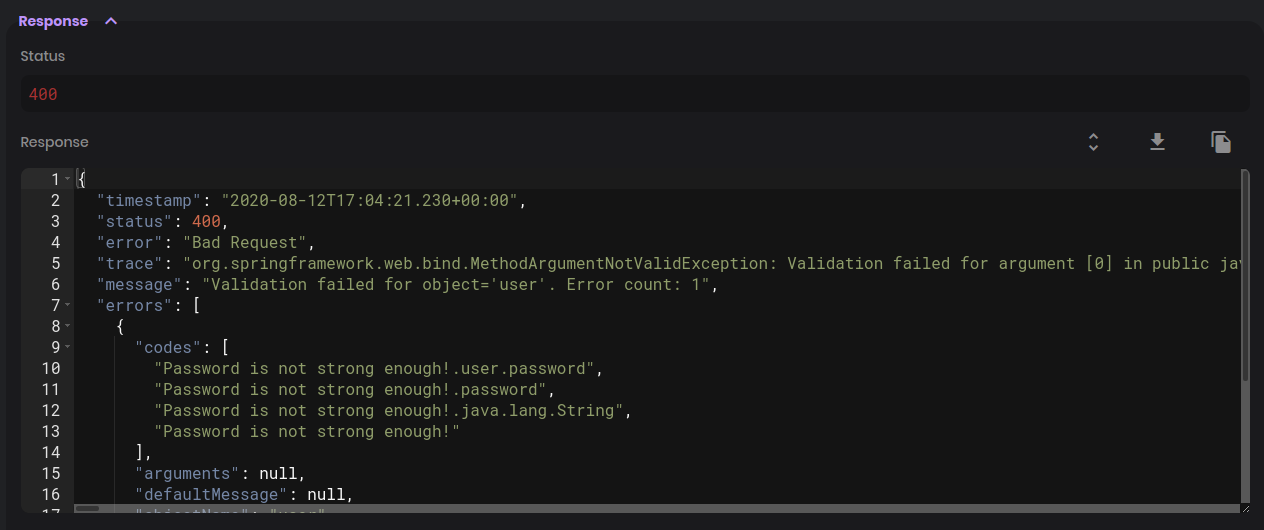Click the "Bad Request" error value
The image size is (1264, 530).
pyautogui.click(x=250, y=242)
